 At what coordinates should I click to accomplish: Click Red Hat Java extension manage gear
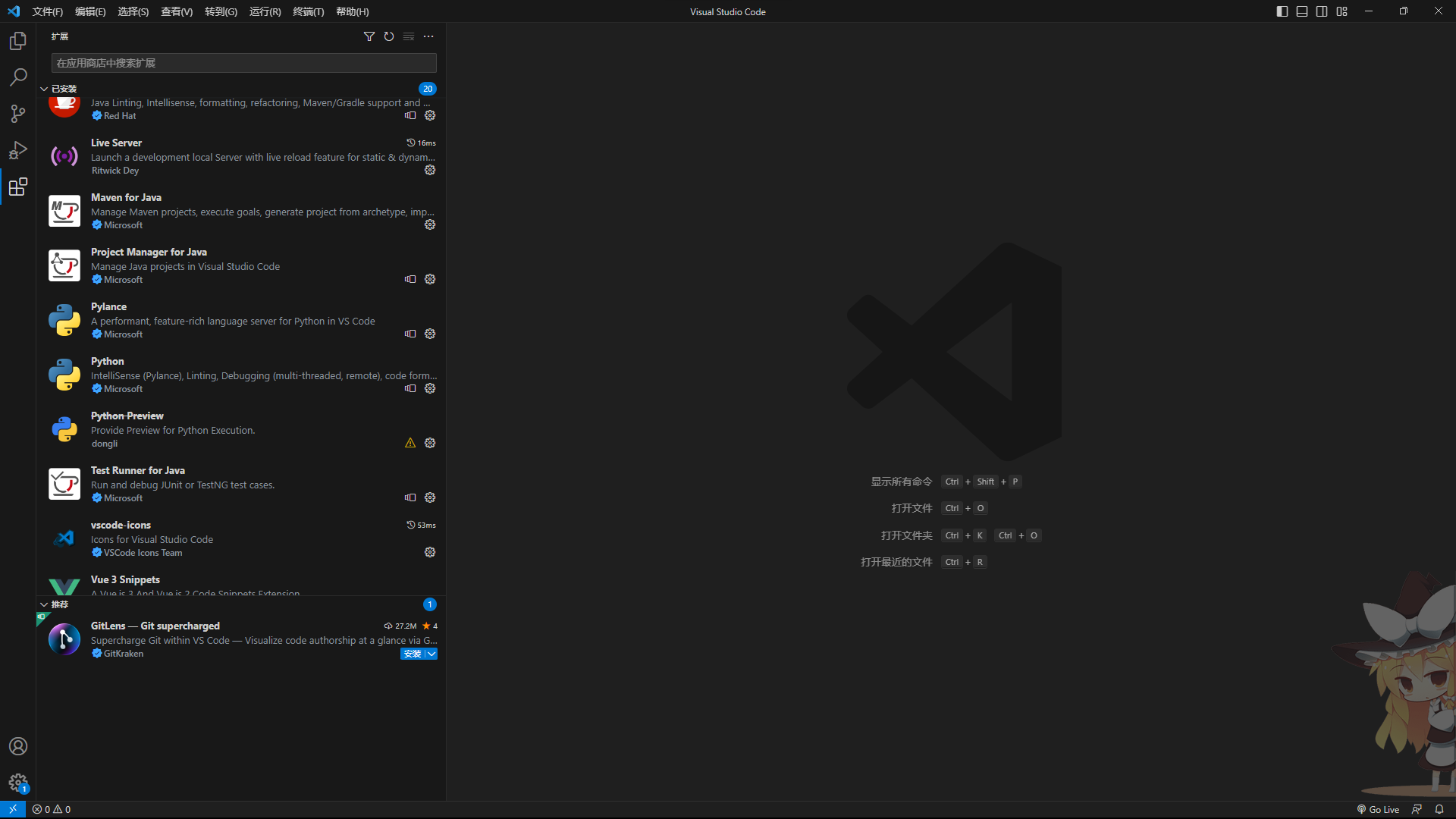[x=430, y=115]
